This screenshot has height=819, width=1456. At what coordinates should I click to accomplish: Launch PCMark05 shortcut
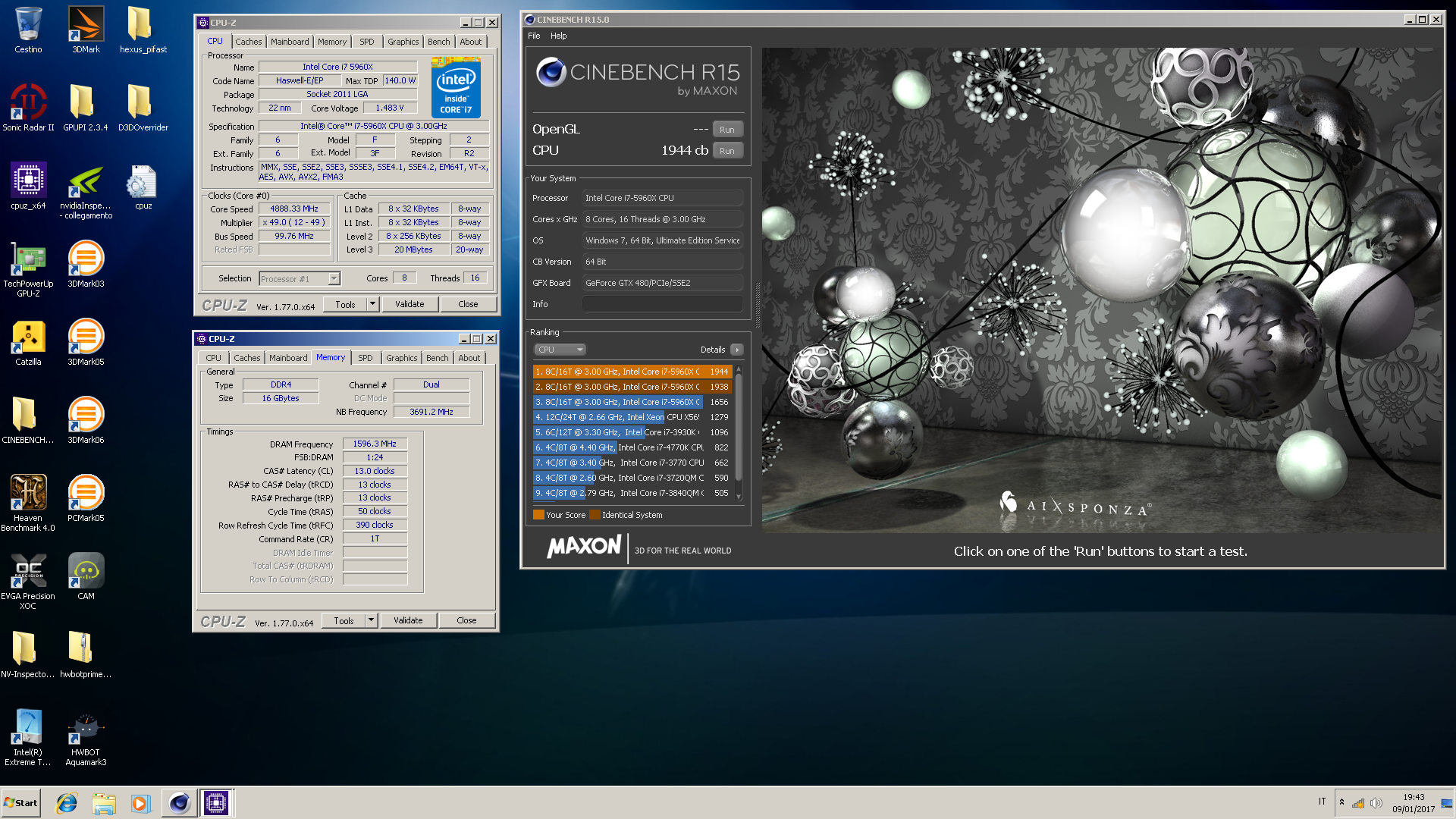pyautogui.click(x=86, y=498)
